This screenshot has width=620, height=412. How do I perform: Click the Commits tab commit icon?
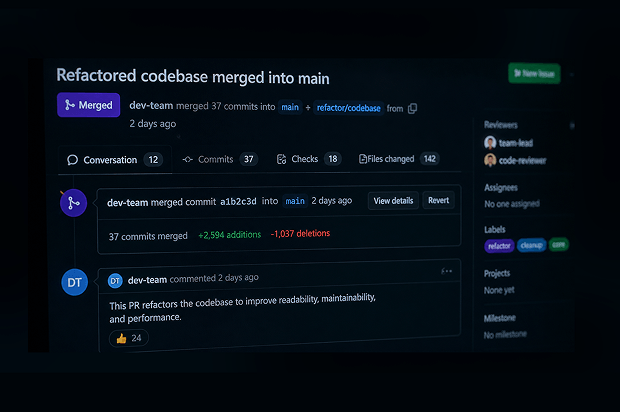coord(187,159)
